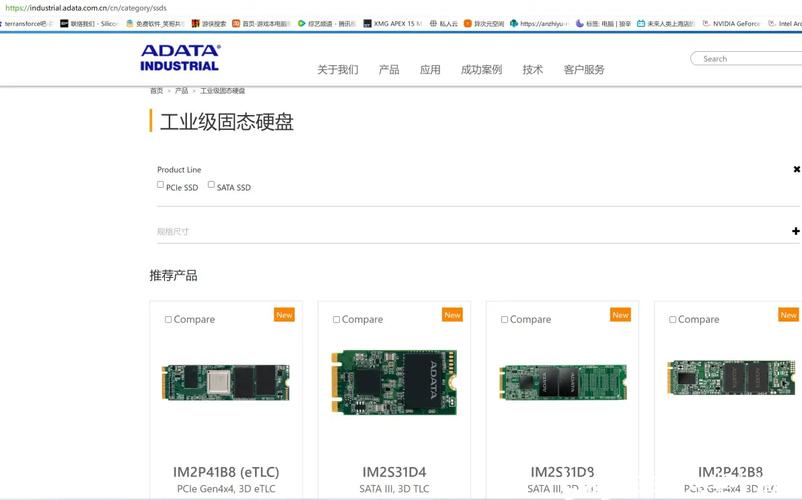Open the 免费软件 bookmark
The width and height of the screenshot is (802, 500).
(155, 24)
